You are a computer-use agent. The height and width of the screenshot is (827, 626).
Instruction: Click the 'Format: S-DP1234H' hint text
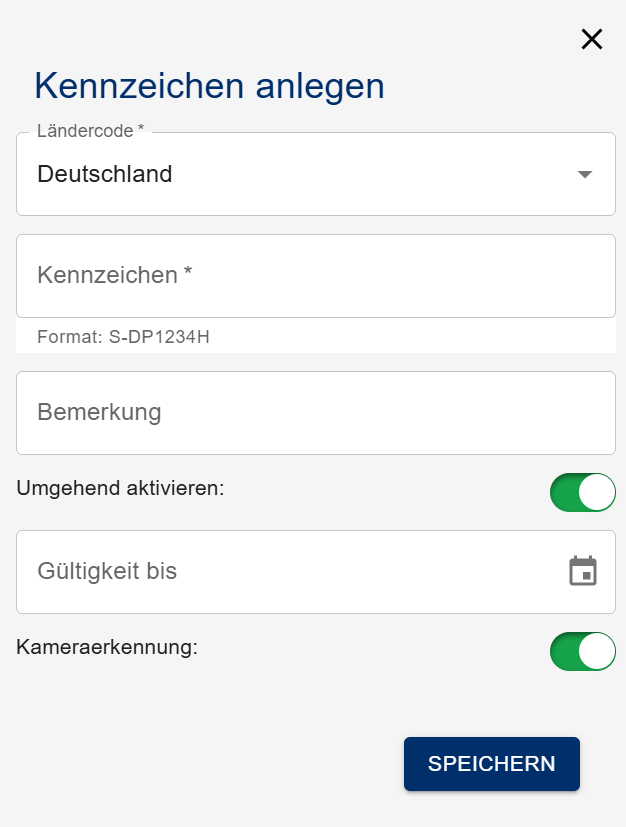[x=123, y=337]
